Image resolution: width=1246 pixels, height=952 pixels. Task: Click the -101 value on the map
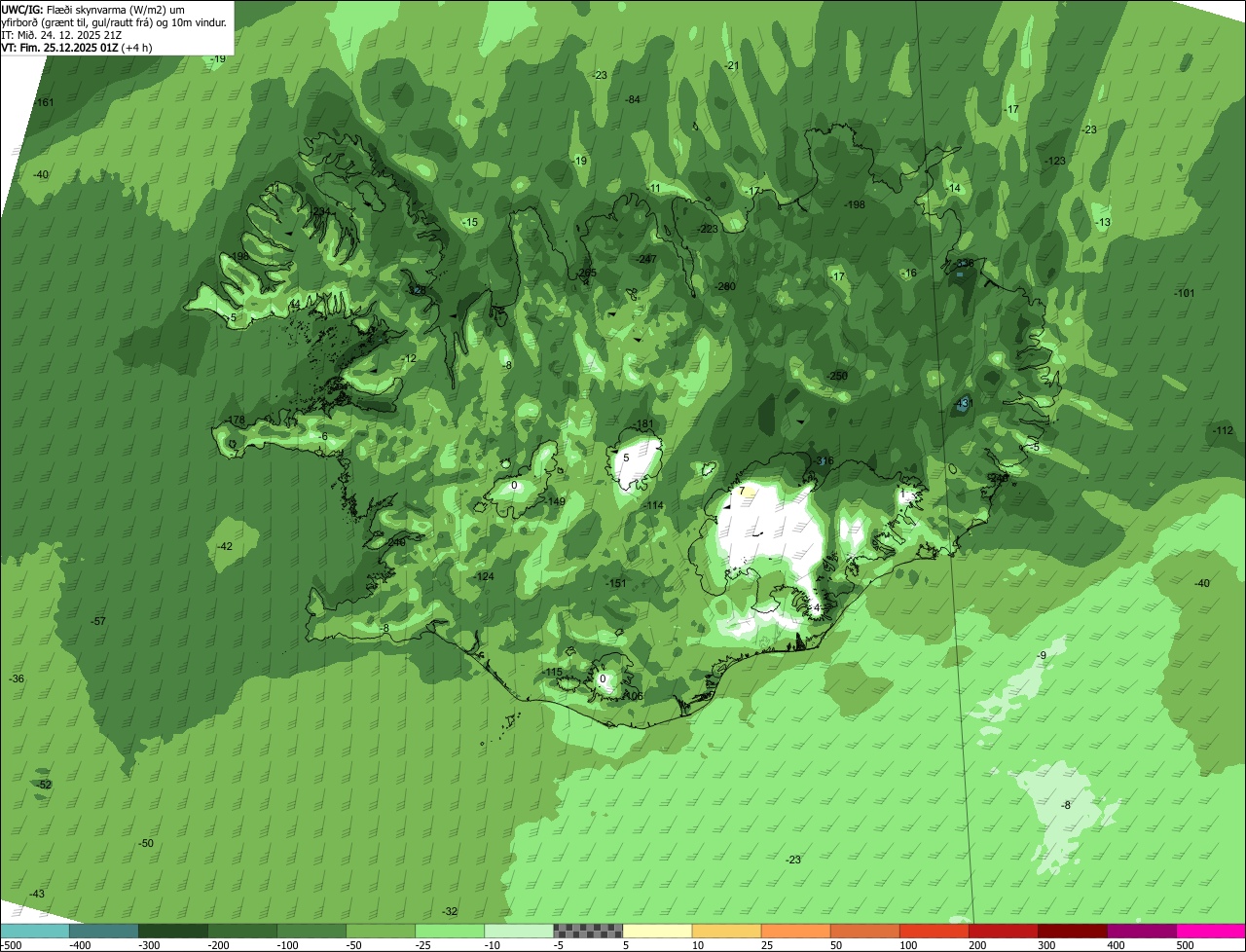coord(1184,293)
